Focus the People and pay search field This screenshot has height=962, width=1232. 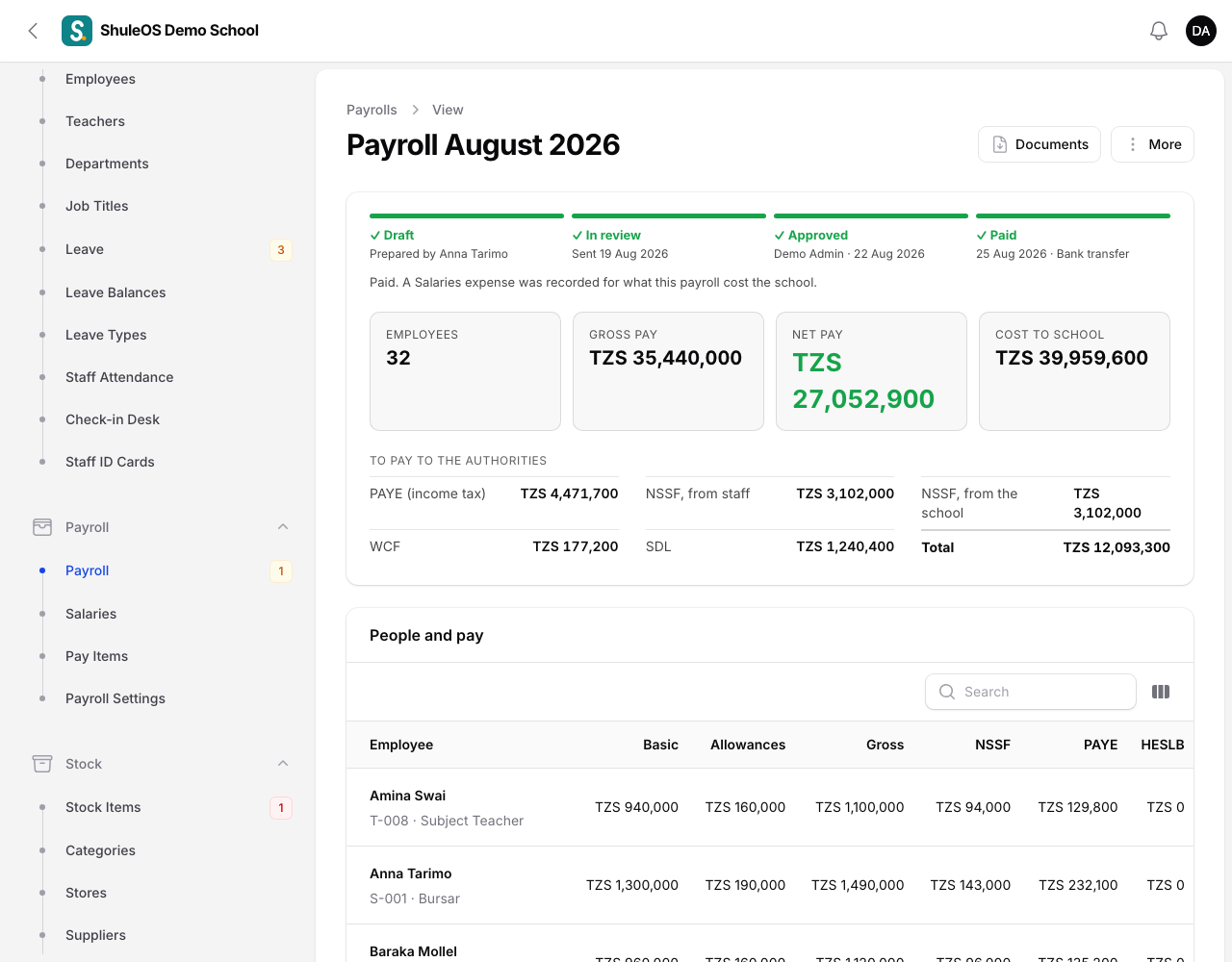pos(1031,692)
